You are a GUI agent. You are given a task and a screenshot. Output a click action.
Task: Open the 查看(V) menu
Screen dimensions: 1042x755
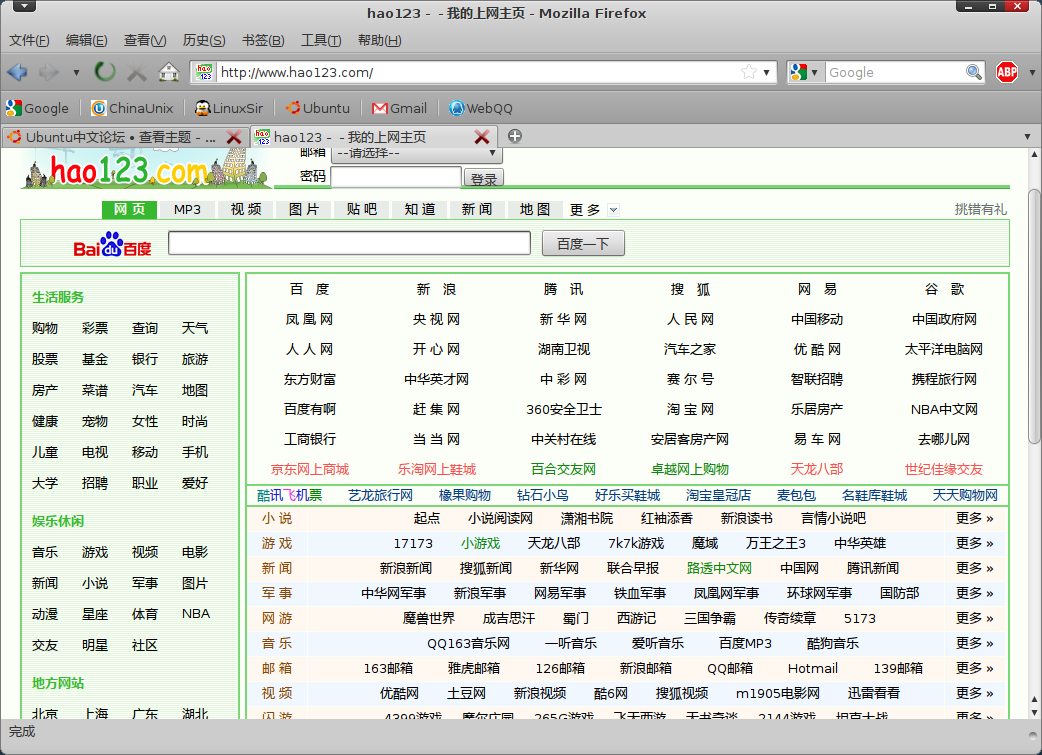pos(145,41)
